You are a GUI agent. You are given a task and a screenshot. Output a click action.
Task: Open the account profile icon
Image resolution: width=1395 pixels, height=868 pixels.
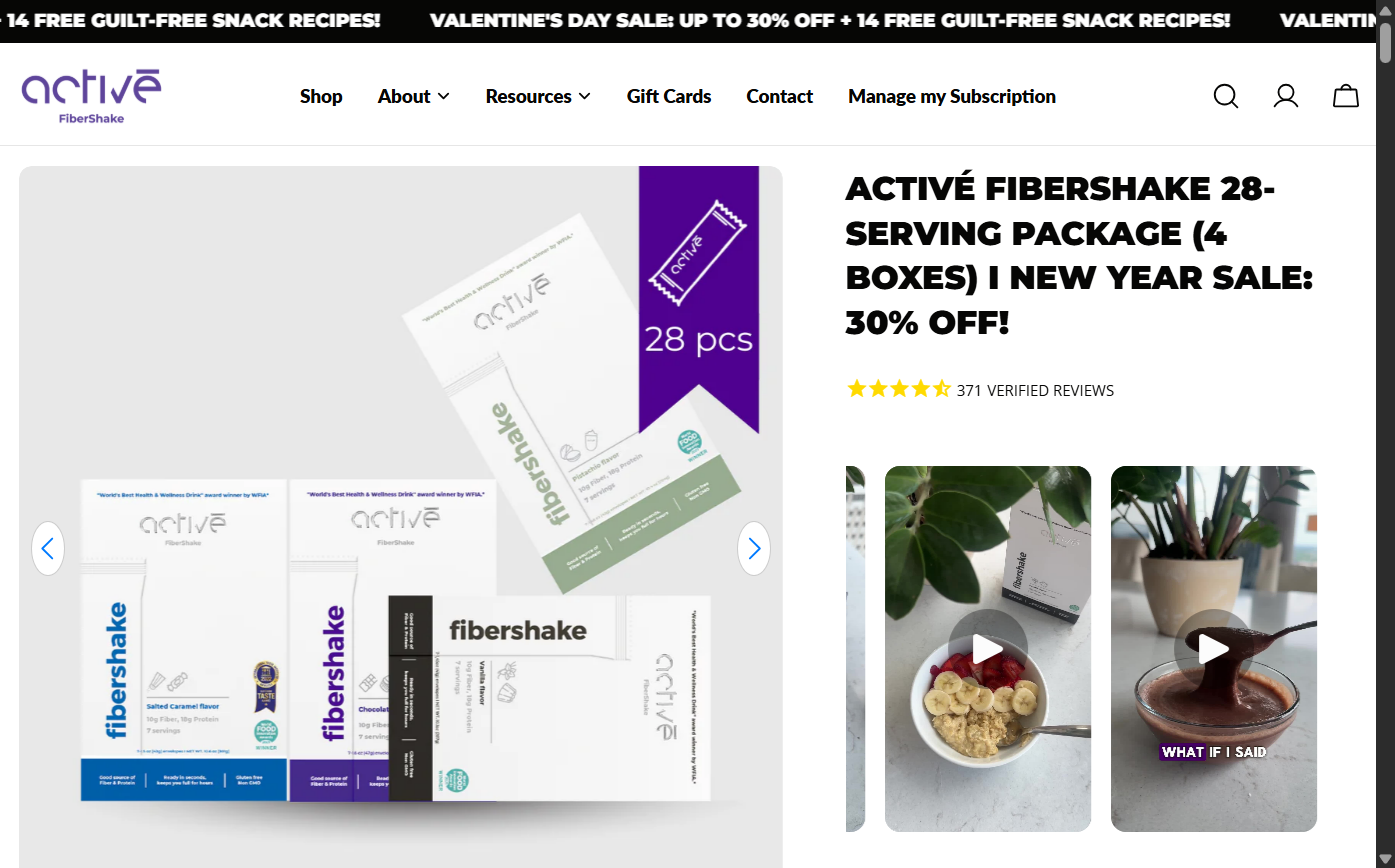click(1286, 96)
